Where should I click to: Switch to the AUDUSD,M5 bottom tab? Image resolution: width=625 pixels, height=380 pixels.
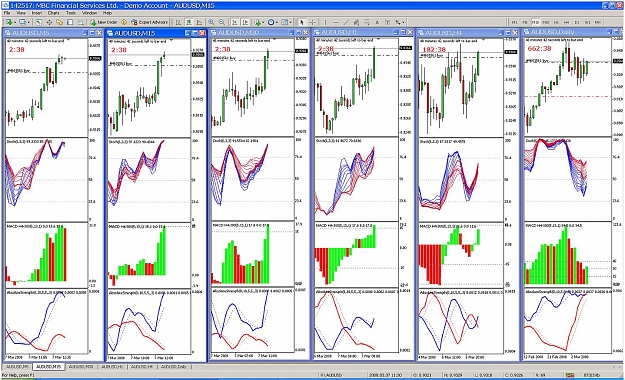[17, 366]
